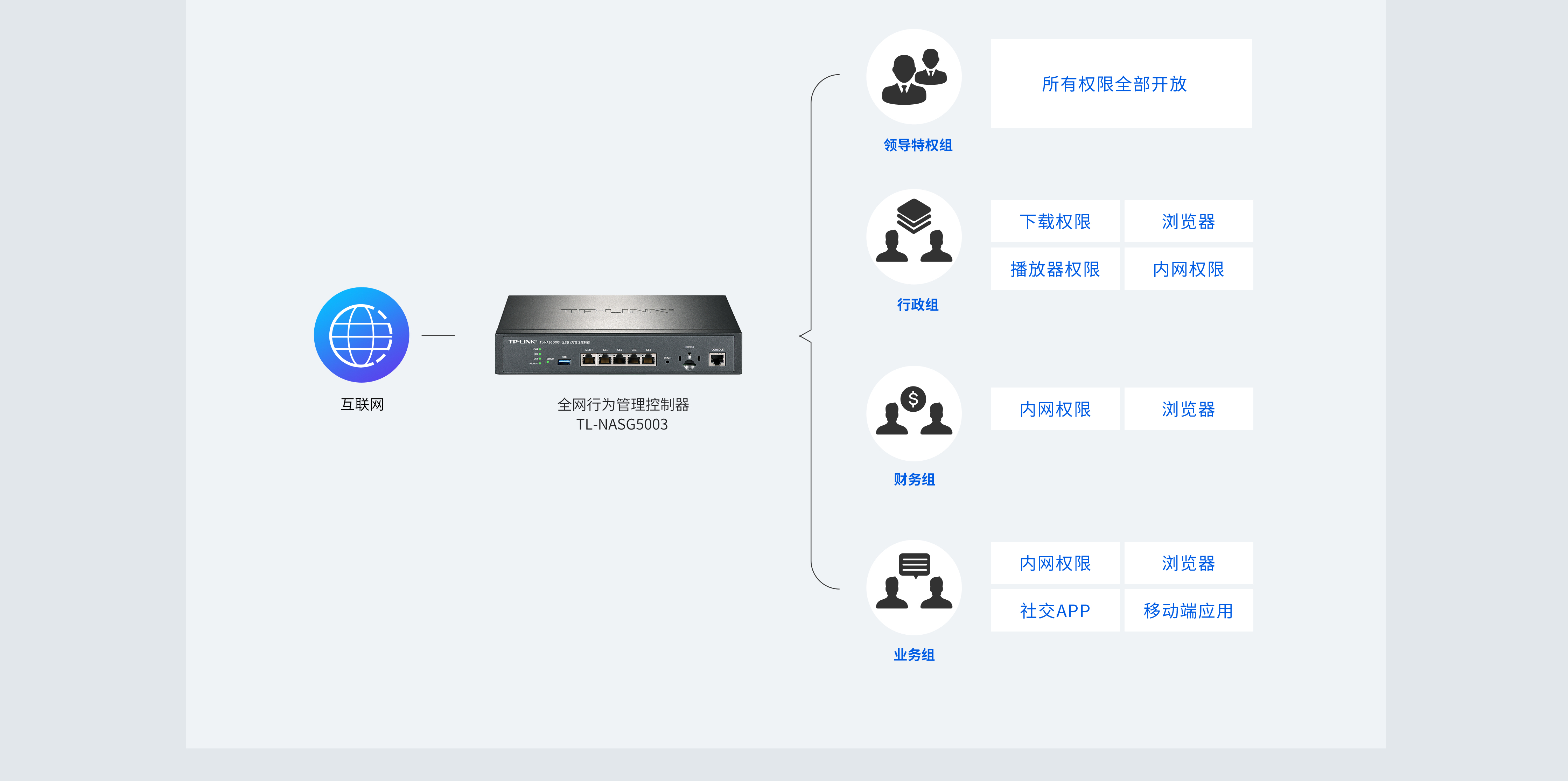Click the 行政组 label
Image resolution: width=1568 pixels, height=781 pixels.
pyautogui.click(x=917, y=304)
